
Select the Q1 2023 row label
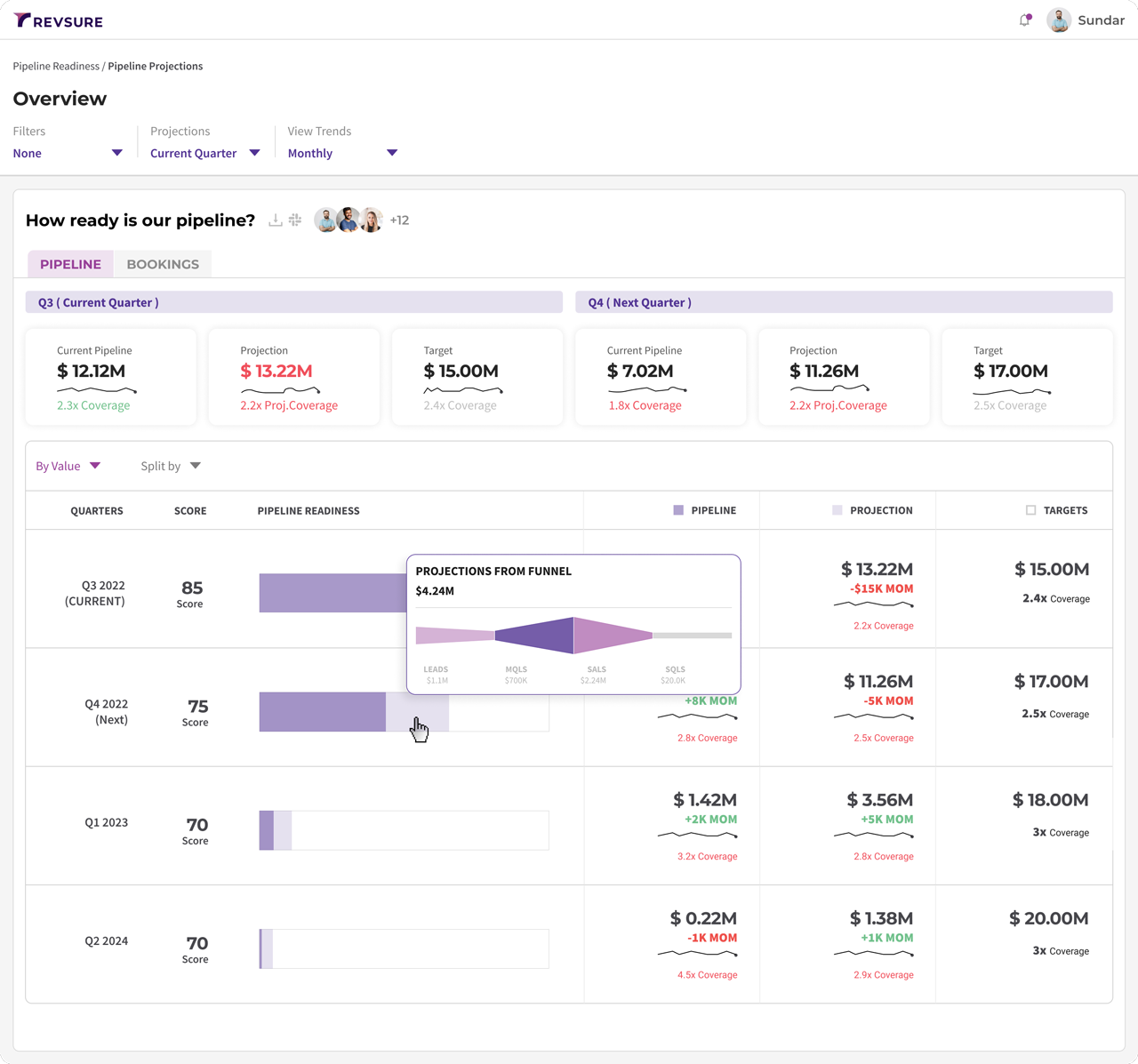click(x=106, y=822)
